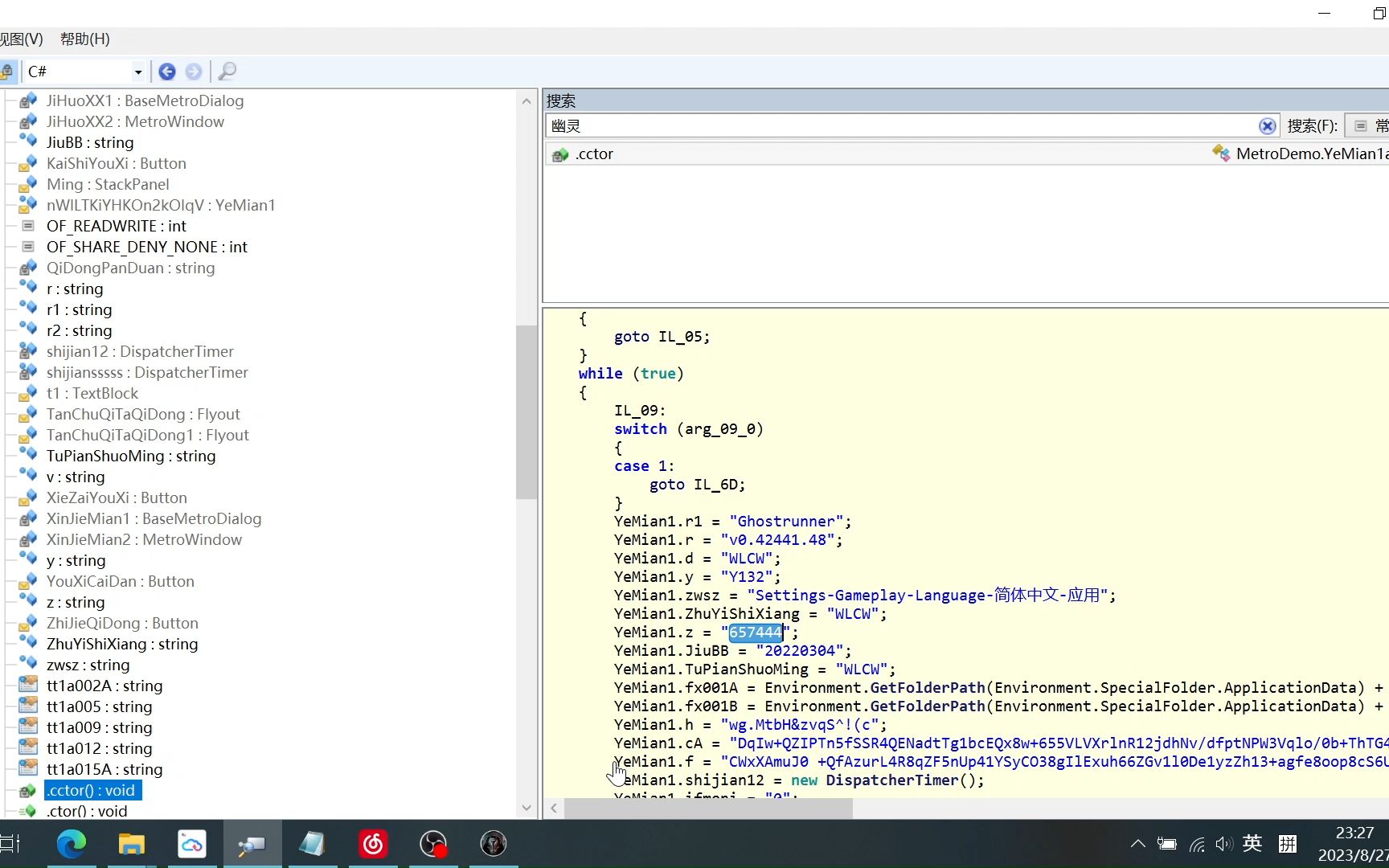1389x868 pixels.
Task: Click the battery tray icon
Action: [x=1167, y=844]
